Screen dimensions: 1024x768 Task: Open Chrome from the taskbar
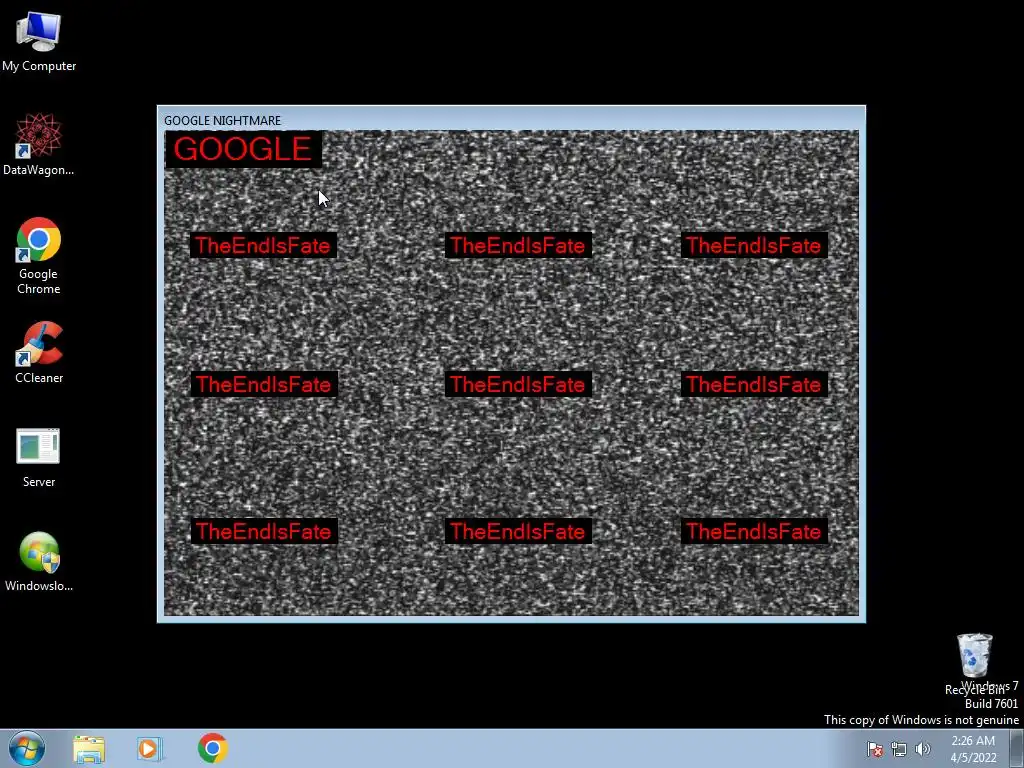click(x=212, y=748)
